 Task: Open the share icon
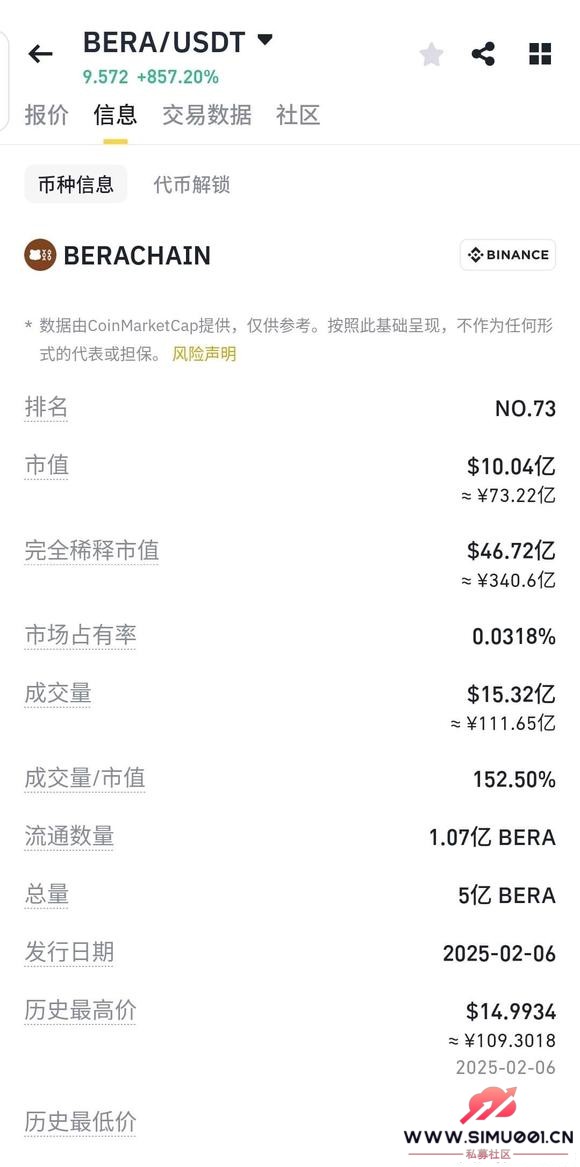[483, 54]
